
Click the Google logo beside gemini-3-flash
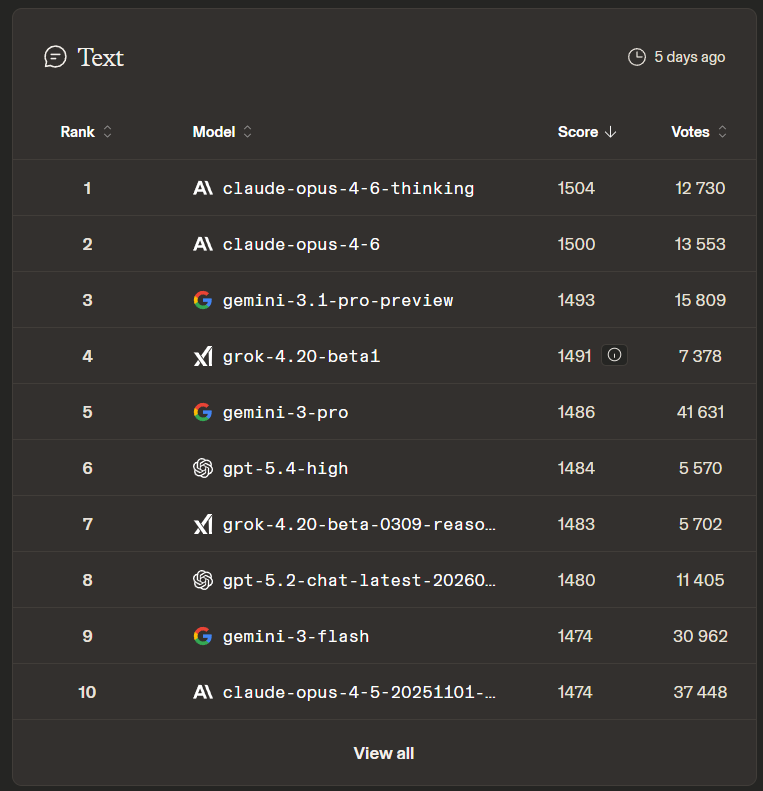coord(203,636)
